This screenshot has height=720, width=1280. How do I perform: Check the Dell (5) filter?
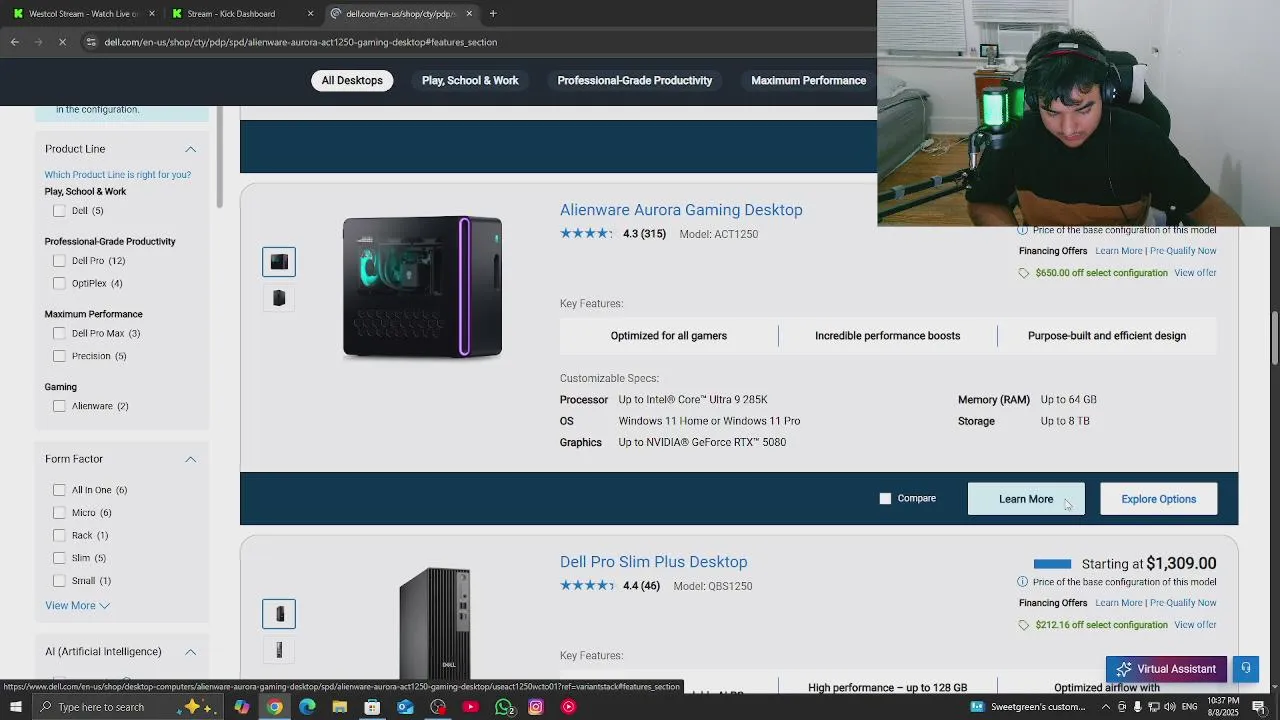[59, 211]
